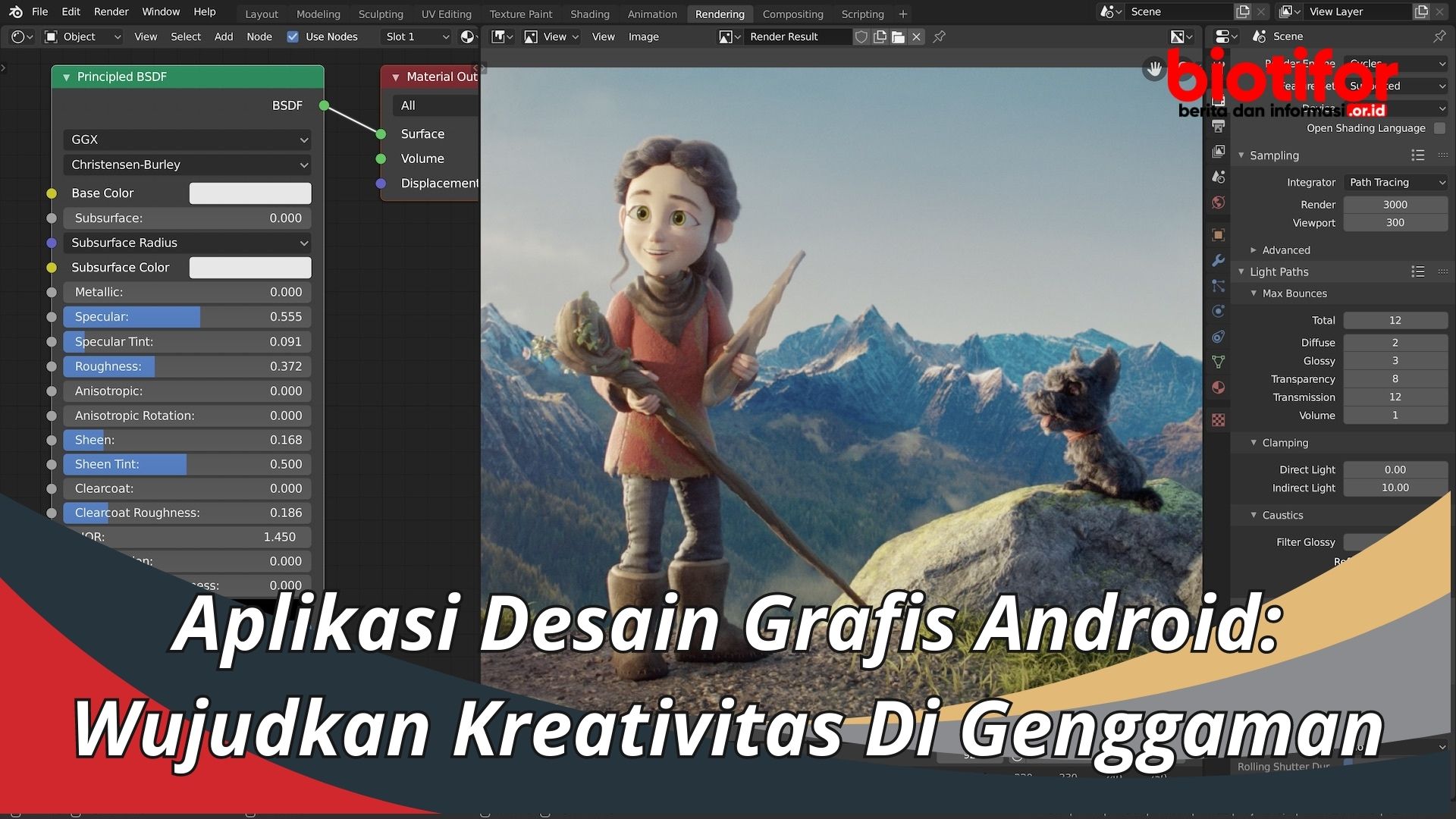Click the new image icon after Render Result

880,36
